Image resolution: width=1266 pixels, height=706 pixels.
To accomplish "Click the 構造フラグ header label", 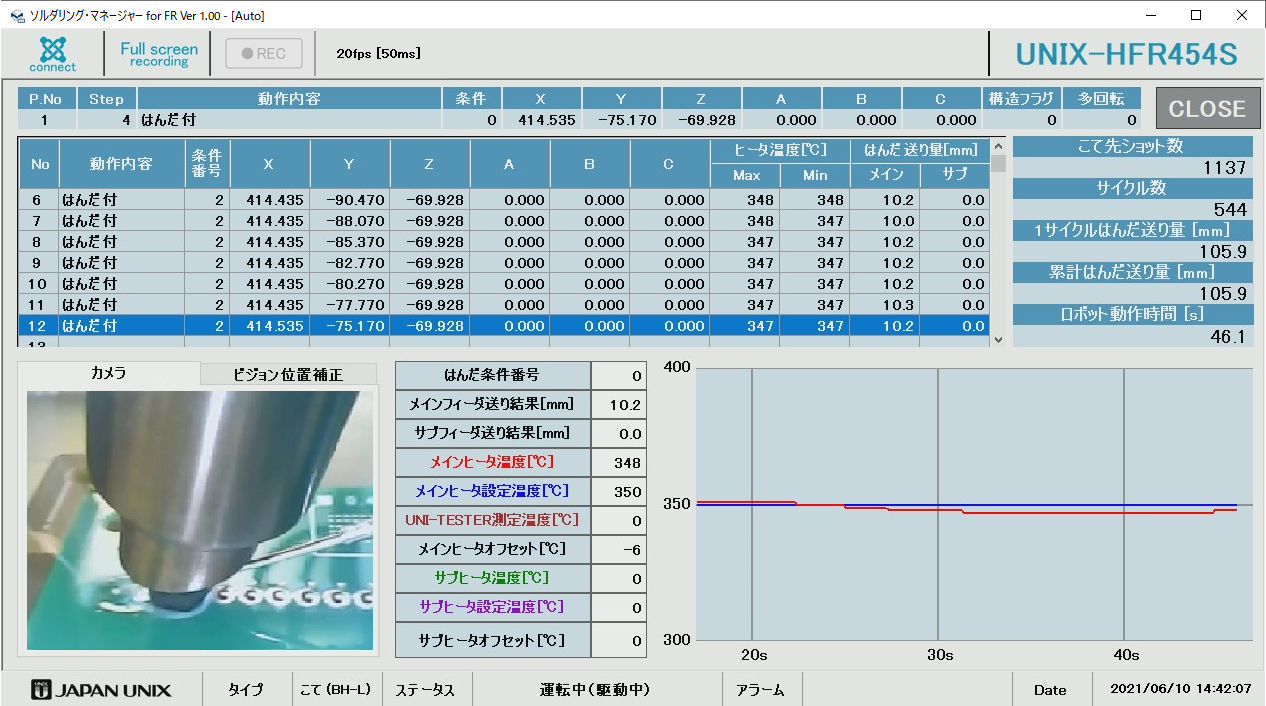I will 1021,99.
